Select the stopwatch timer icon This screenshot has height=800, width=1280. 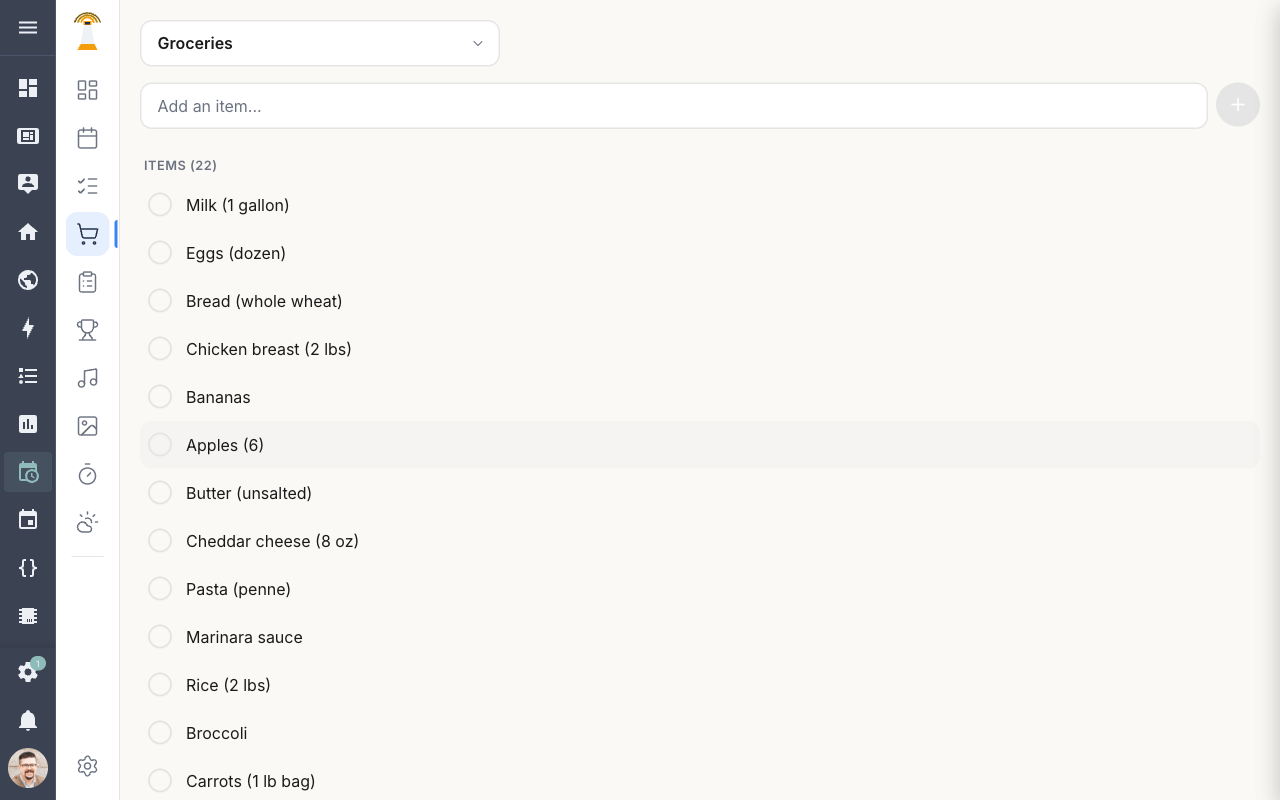tap(87, 474)
